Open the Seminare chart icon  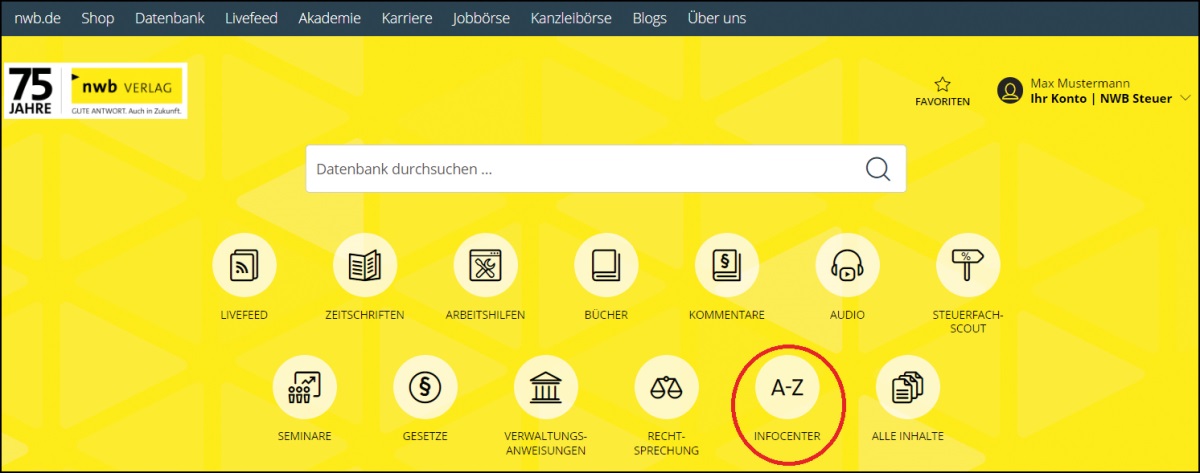pyautogui.click(x=305, y=387)
